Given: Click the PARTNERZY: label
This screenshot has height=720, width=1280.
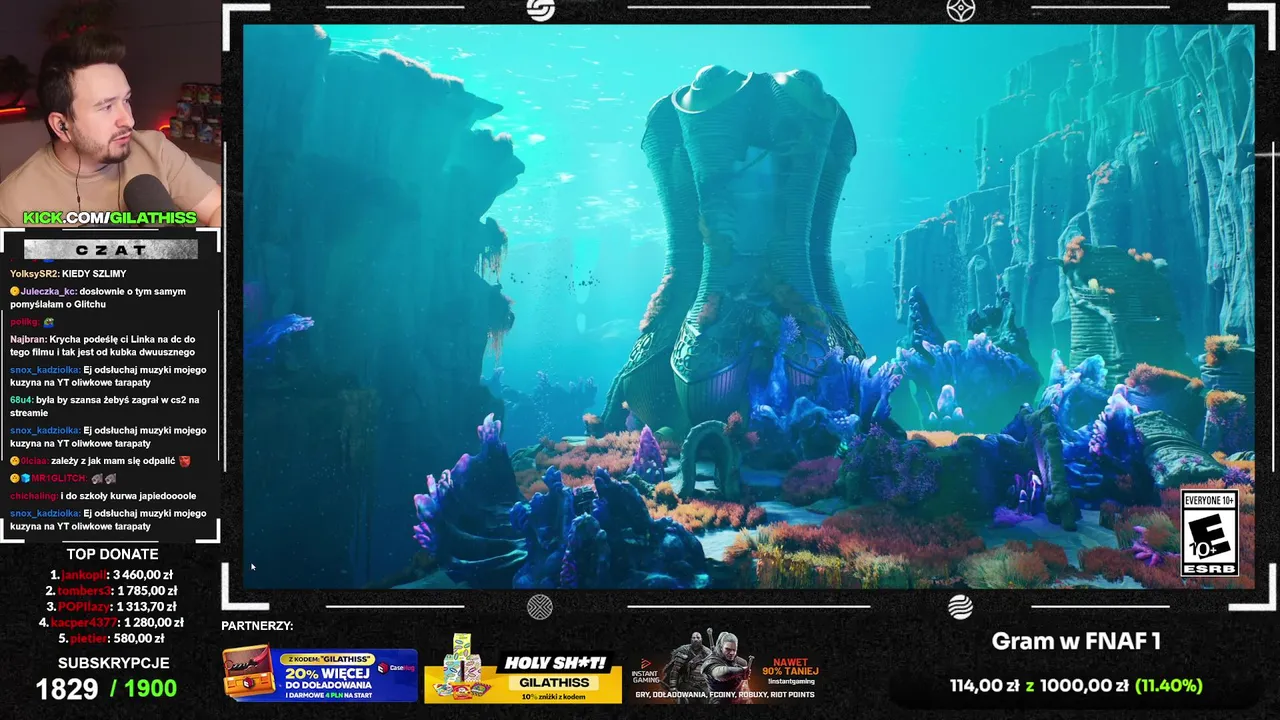Looking at the screenshot, I should click(x=257, y=626).
